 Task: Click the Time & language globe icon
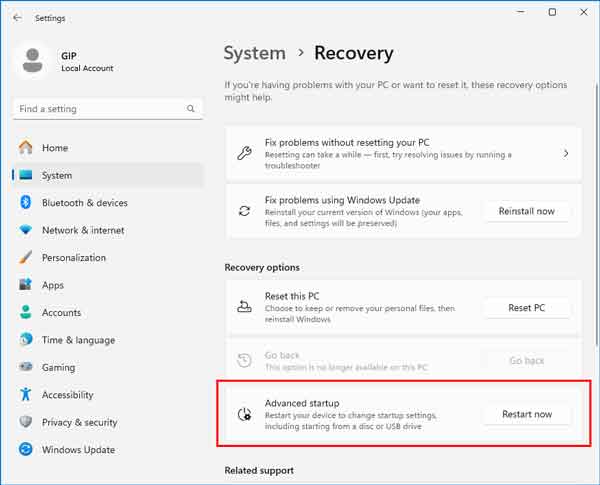(x=26, y=339)
